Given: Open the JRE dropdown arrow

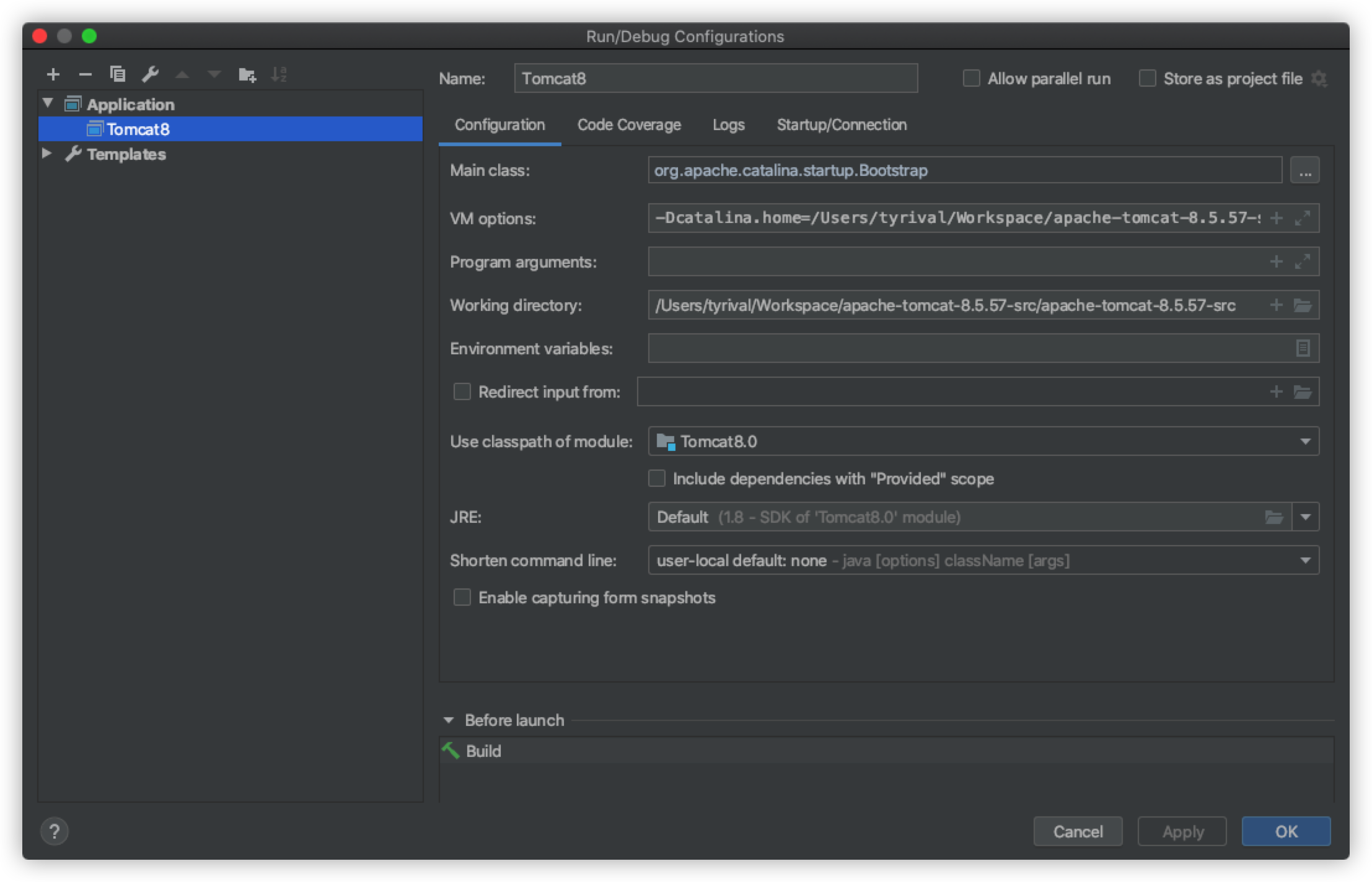Looking at the screenshot, I should click(x=1306, y=517).
